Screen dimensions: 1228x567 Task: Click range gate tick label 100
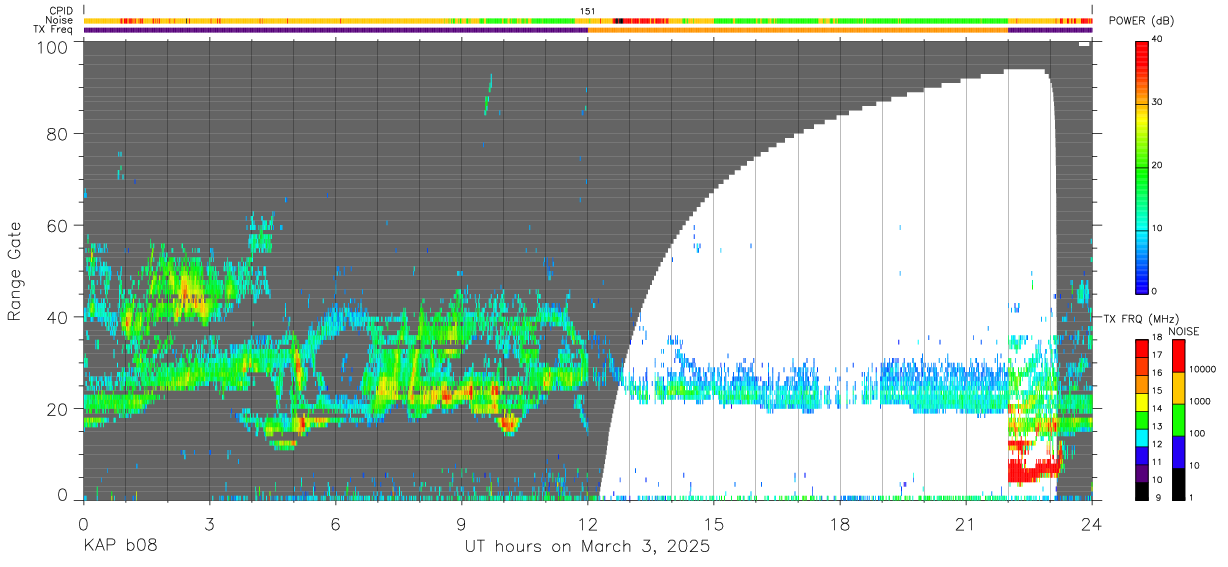[x=52, y=46]
